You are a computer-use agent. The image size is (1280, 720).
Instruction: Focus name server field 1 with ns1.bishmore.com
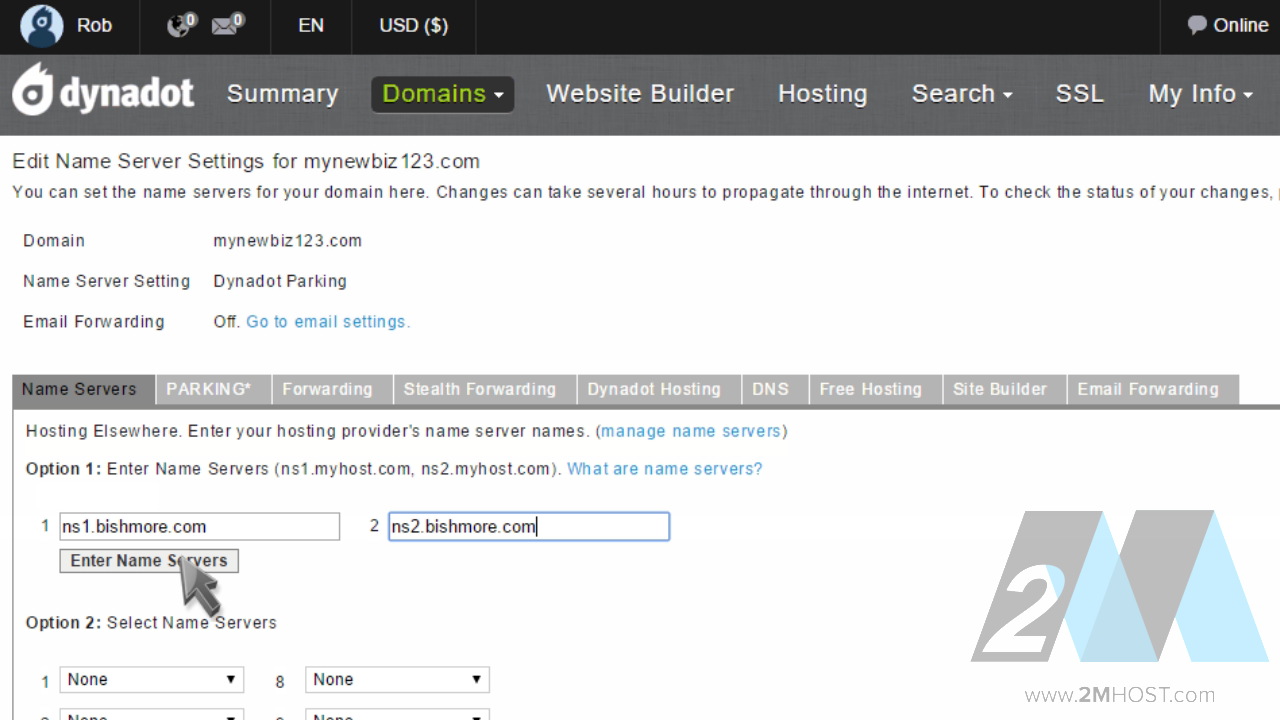(x=200, y=527)
